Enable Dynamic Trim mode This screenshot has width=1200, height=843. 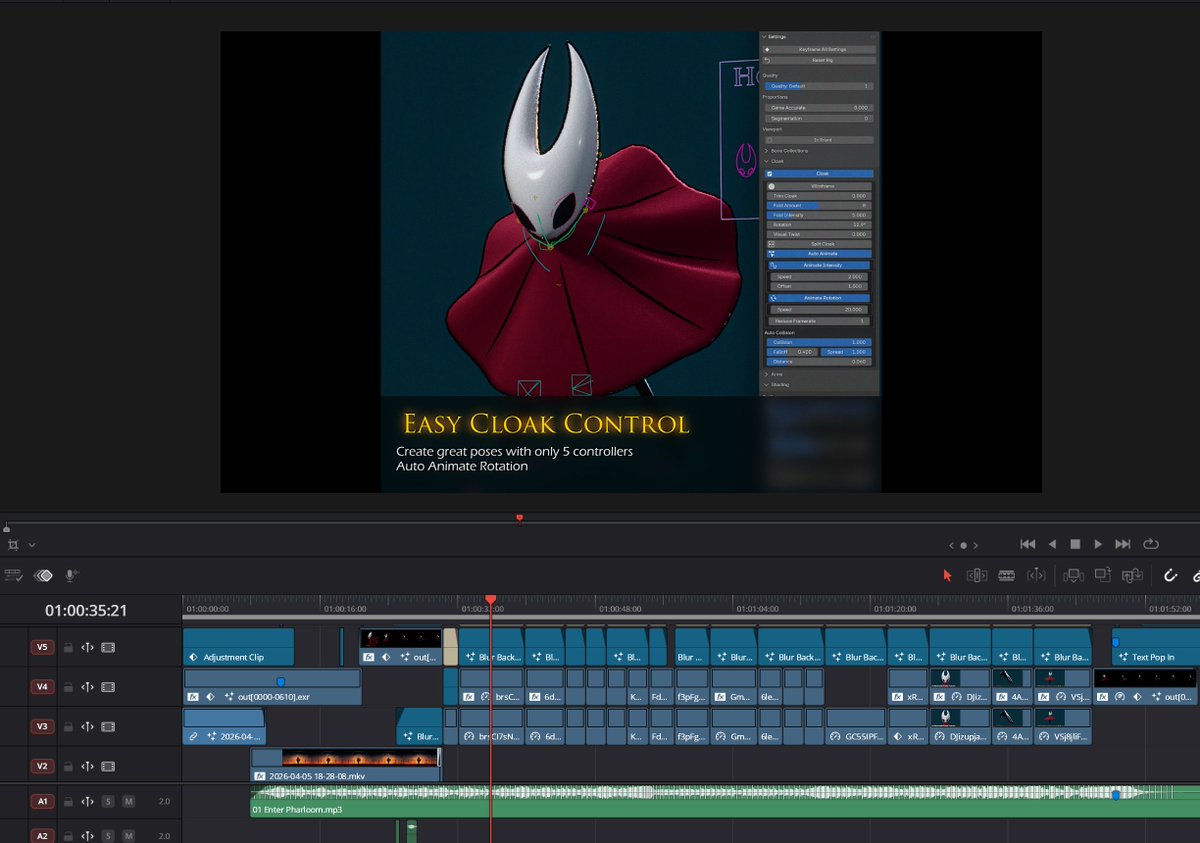pyautogui.click(x=1037, y=575)
